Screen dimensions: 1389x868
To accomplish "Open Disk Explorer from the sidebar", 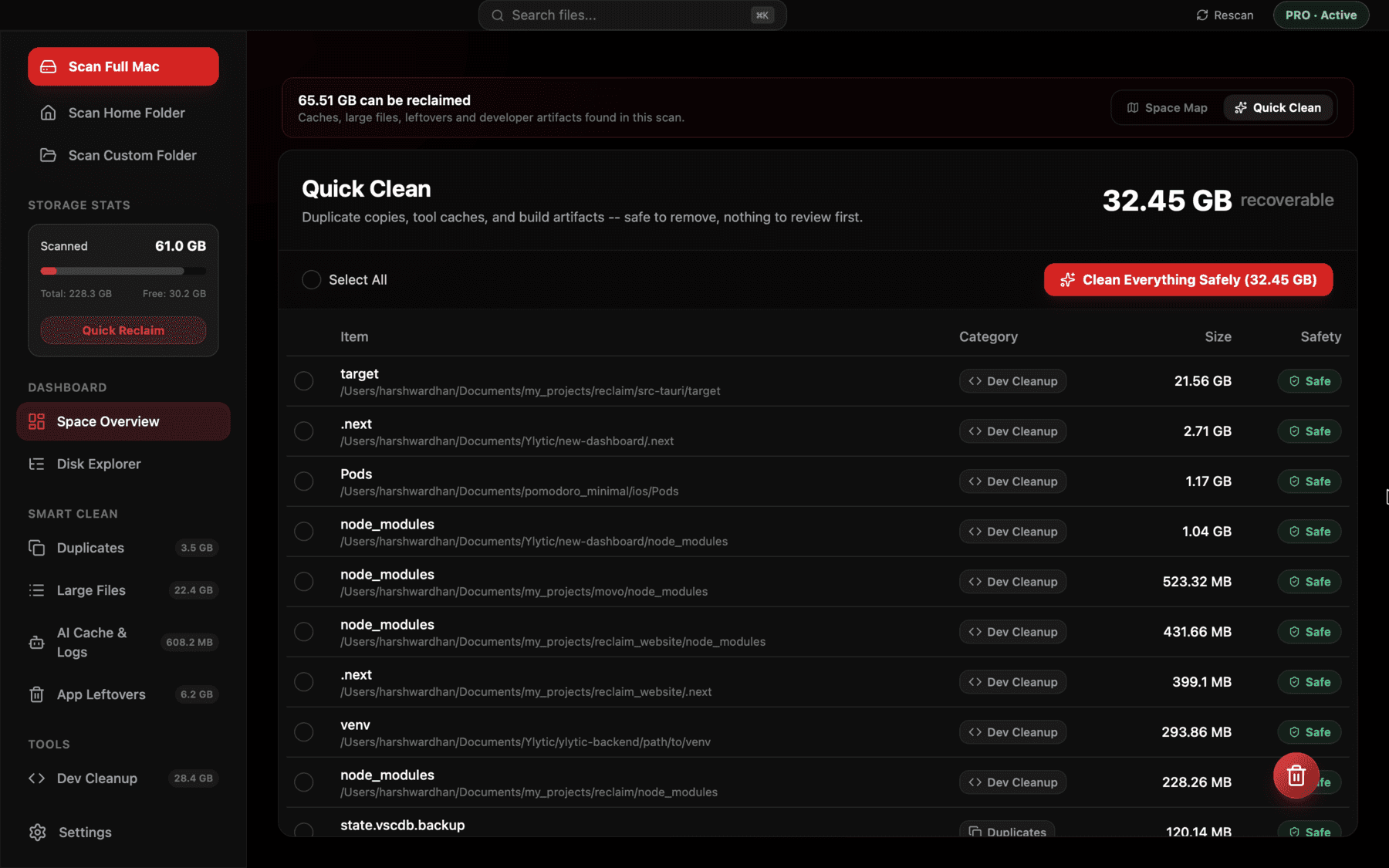I will point(123,464).
